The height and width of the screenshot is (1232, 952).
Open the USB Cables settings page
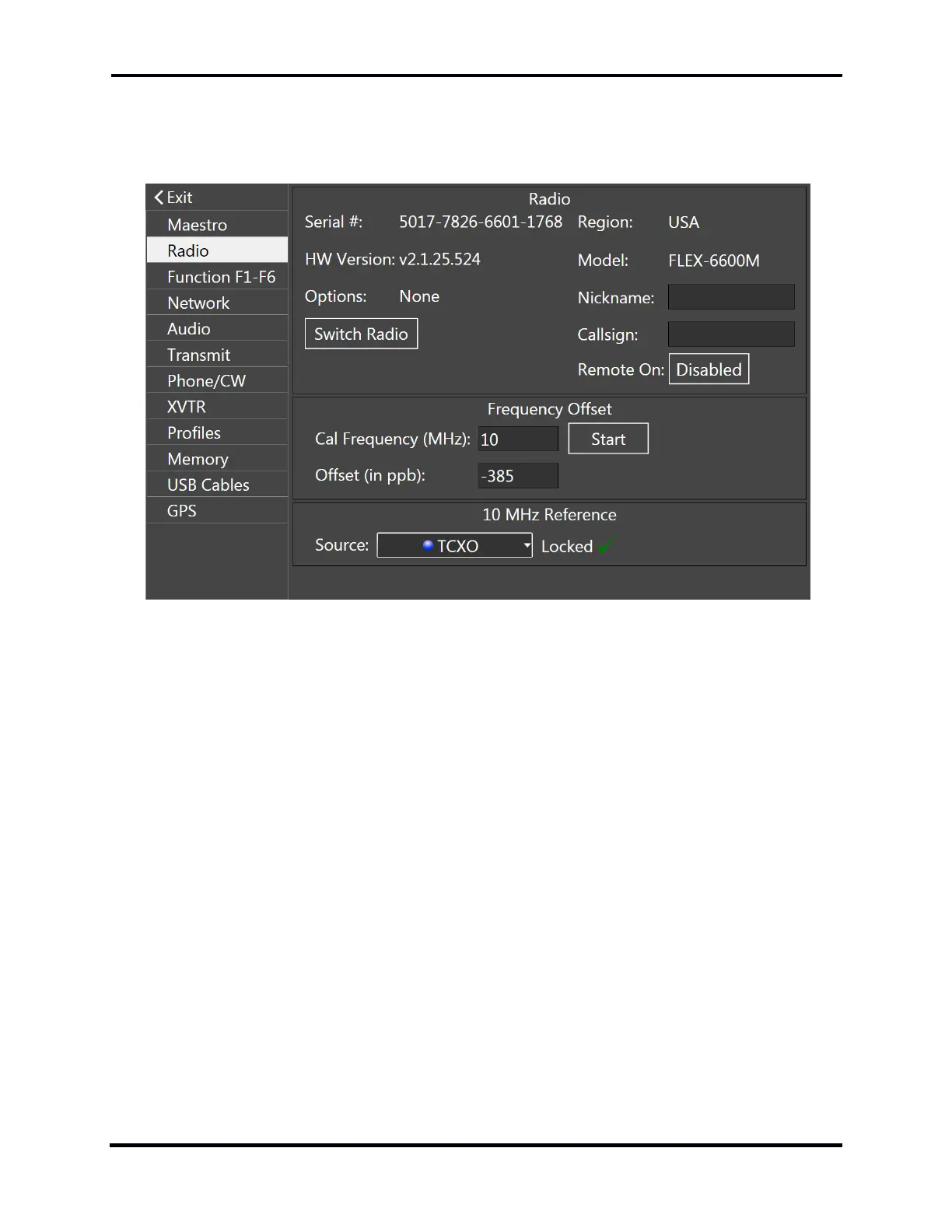(x=217, y=485)
